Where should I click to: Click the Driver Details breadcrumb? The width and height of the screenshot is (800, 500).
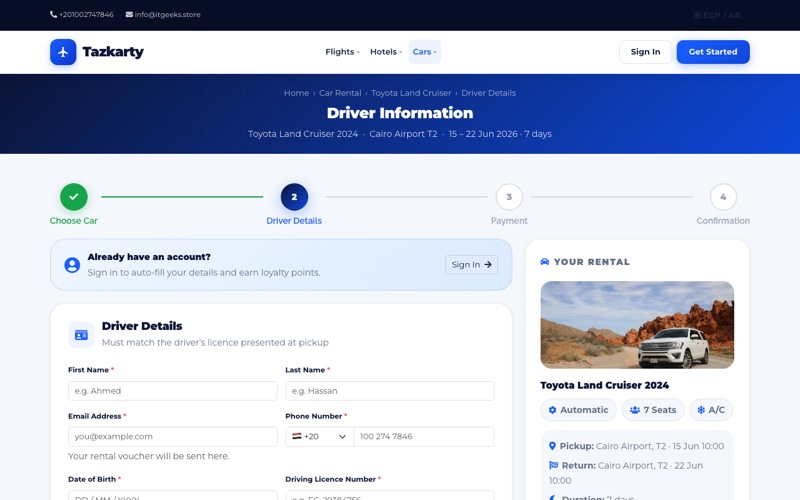[488, 93]
